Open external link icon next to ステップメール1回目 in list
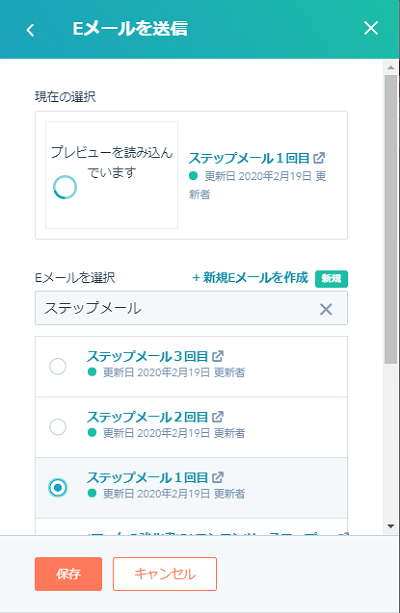The width and height of the screenshot is (400, 613). coord(217,477)
